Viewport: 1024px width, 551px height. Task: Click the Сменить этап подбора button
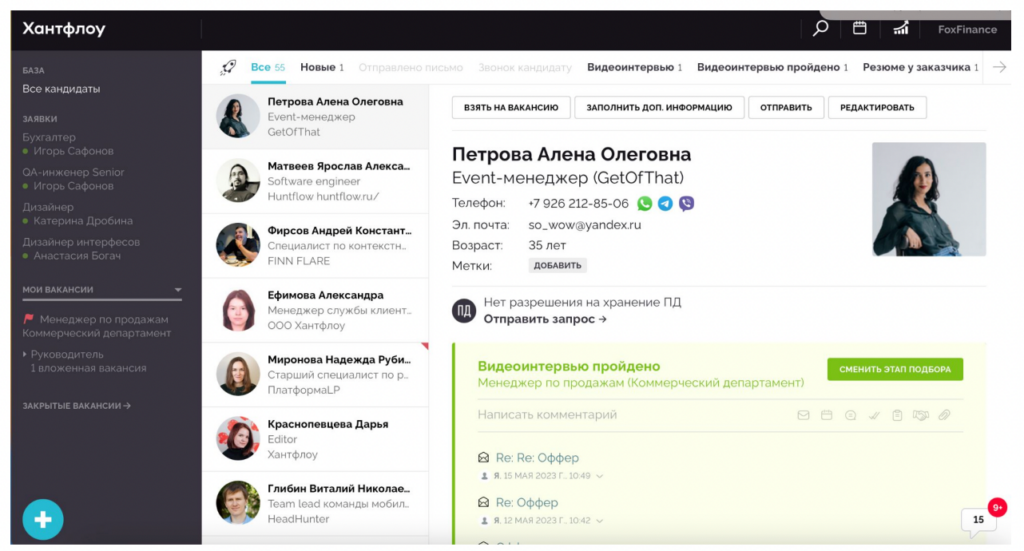894,369
